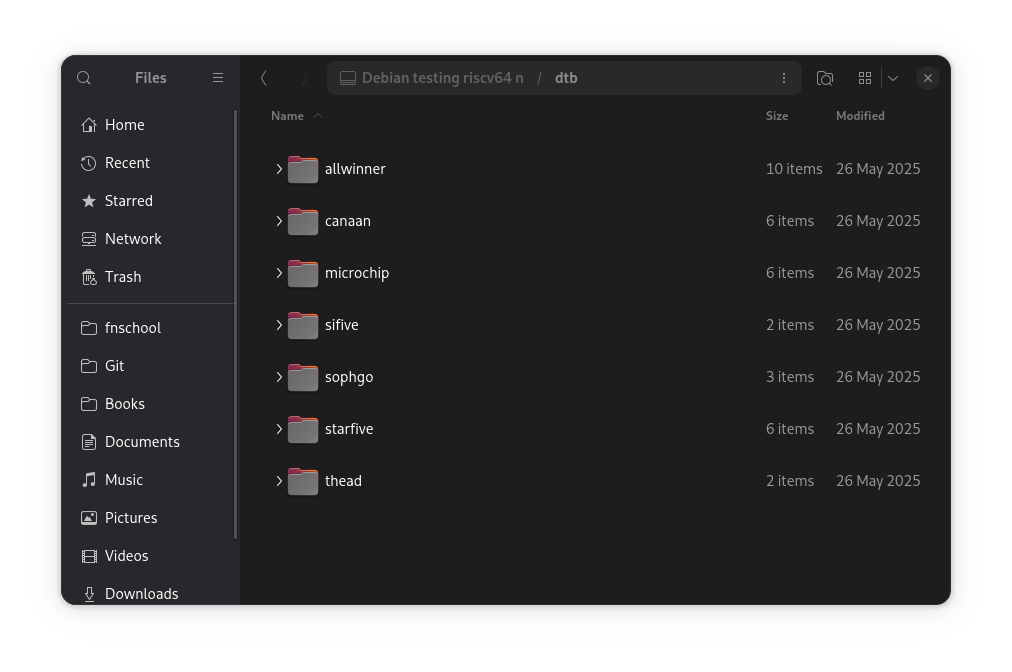1012x672 pixels.
Task: Click dtb path segment
Action: (x=566, y=78)
